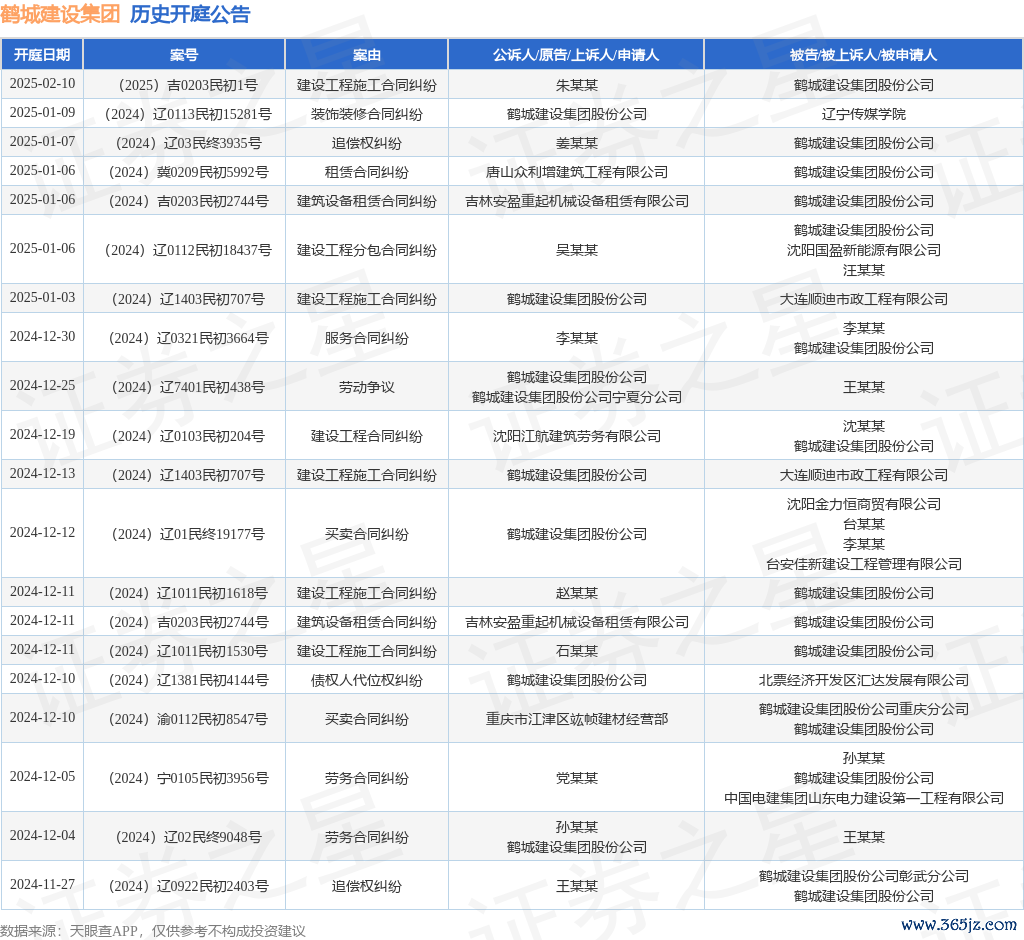Click case number (2025)吉0203民初1号
This screenshot has height=940, width=1024.
(x=188, y=85)
